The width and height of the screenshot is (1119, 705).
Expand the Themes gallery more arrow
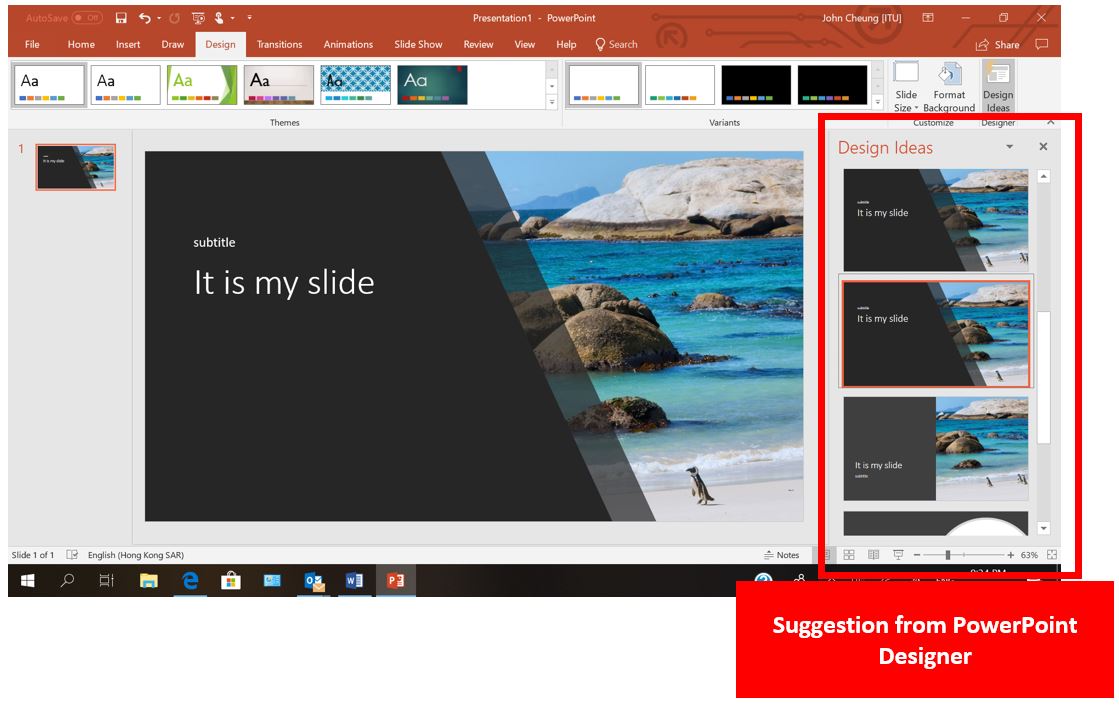pos(551,103)
